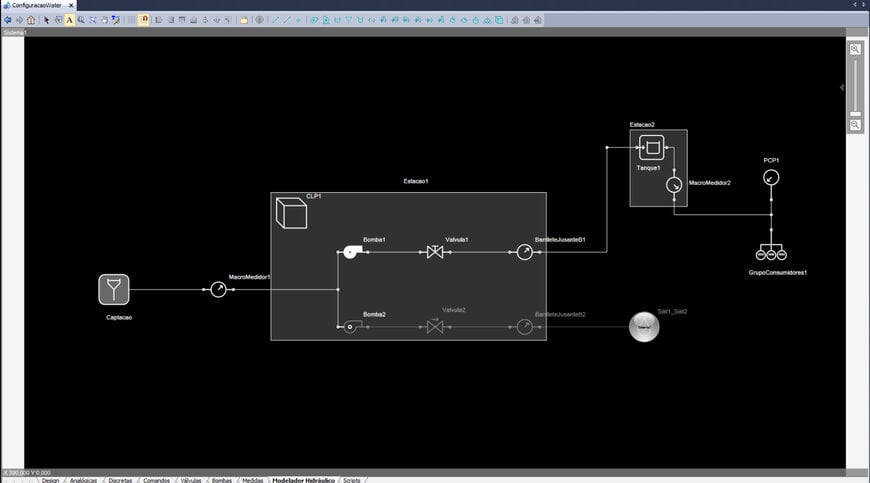870x483 pixels.
Task: Click the Bomba1 pump symbol
Action: (x=350, y=252)
